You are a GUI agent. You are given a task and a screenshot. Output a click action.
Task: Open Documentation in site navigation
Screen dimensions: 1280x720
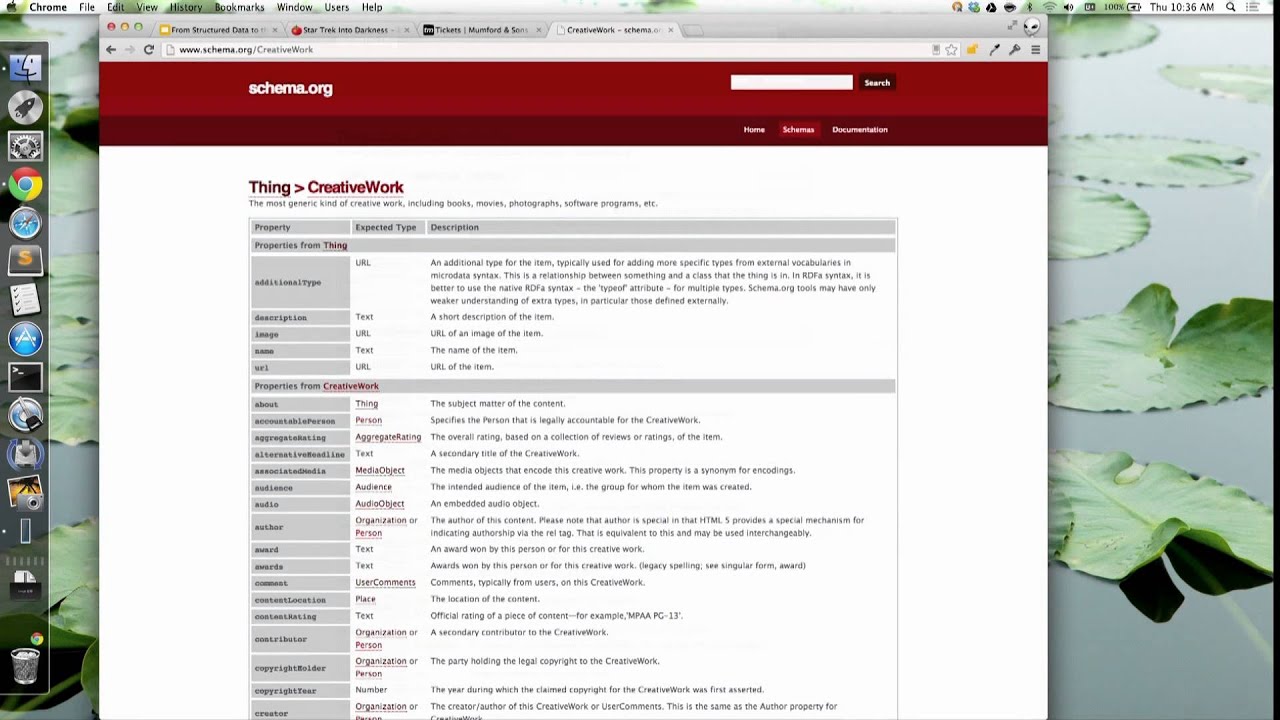pyautogui.click(x=860, y=129)
